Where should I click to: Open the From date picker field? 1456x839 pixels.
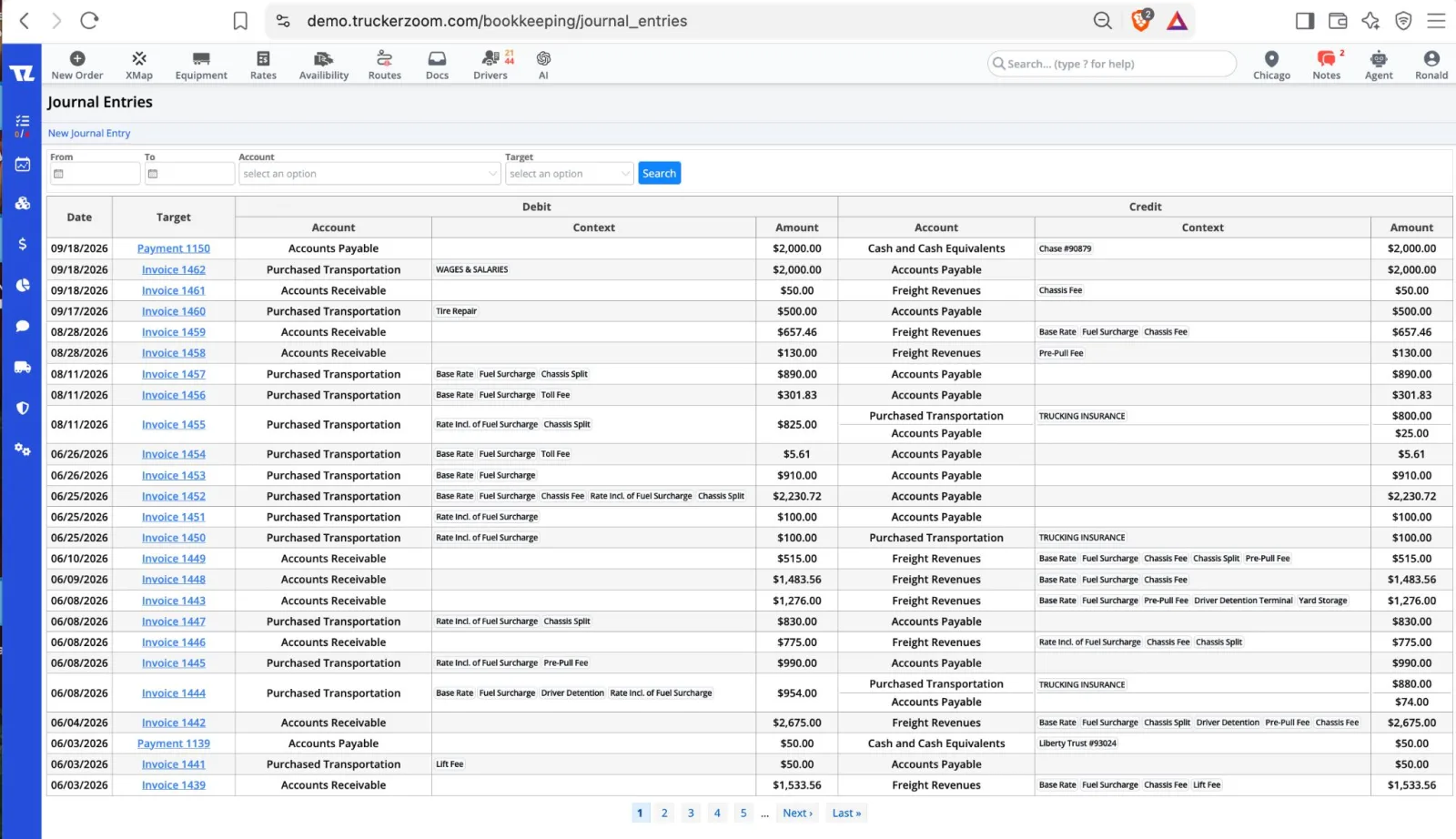(x=96, y=174)
